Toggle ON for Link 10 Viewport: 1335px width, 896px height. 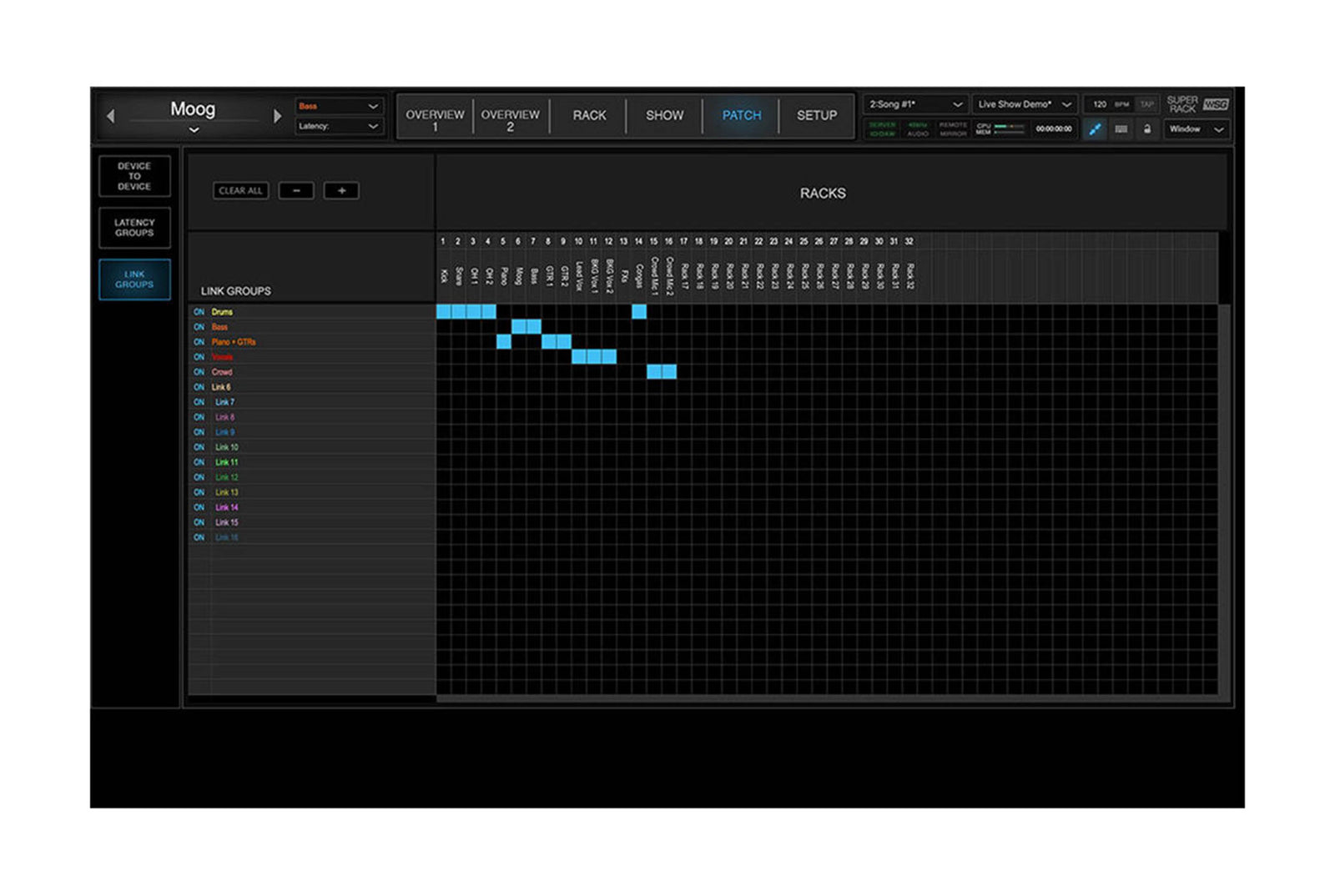click(x=199, y=447)
